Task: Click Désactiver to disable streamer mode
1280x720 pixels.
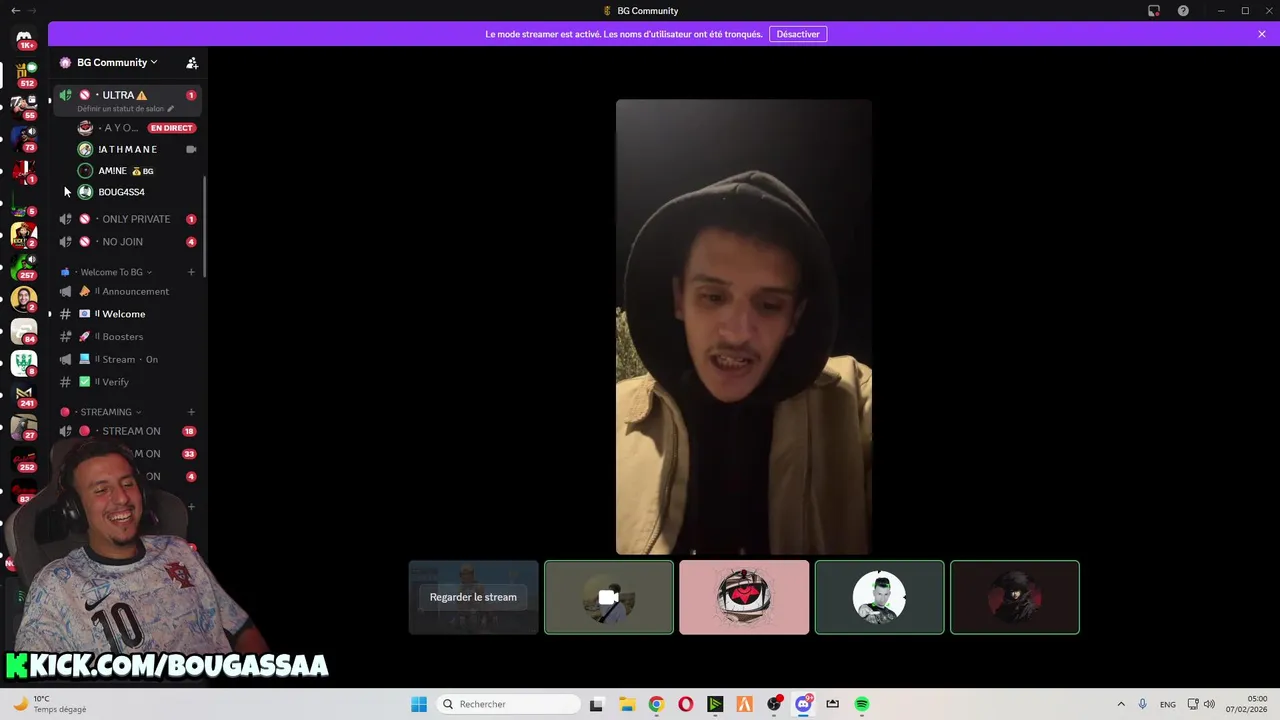Action: pyautogui.click(x=798, y=34)
